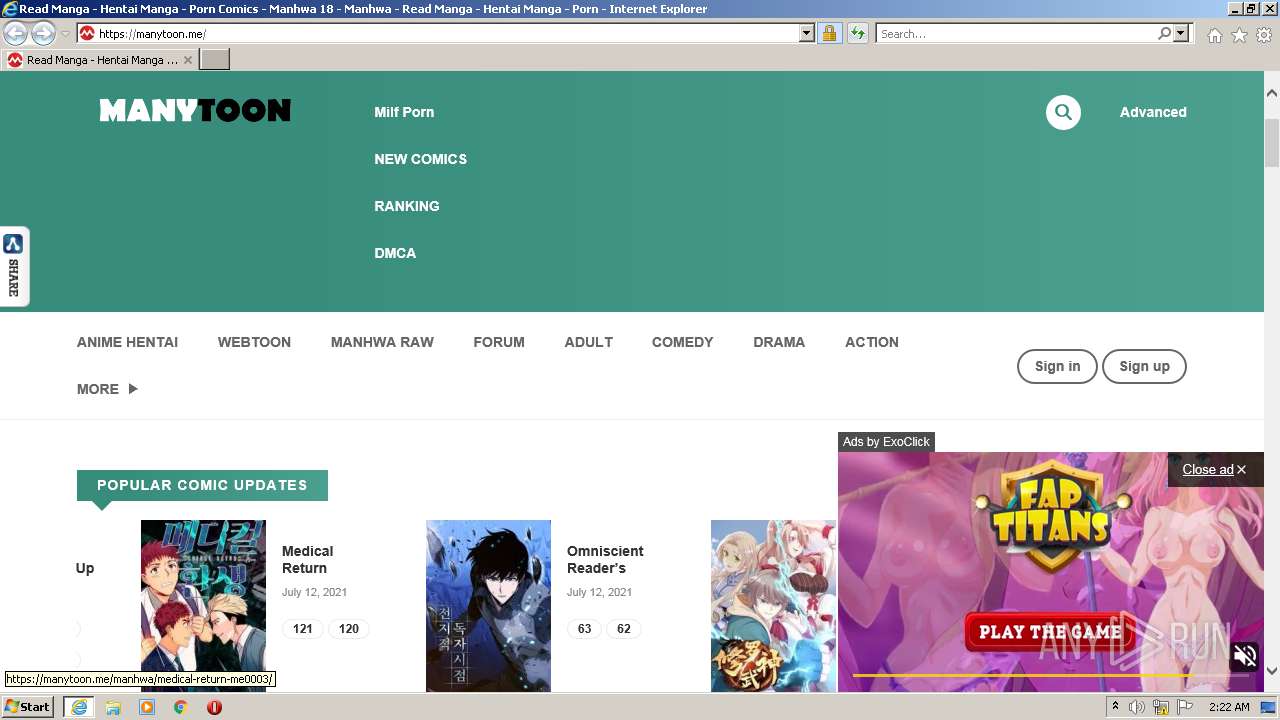
Task: Open the browser Home icon
Action: tap(1214, 35)
